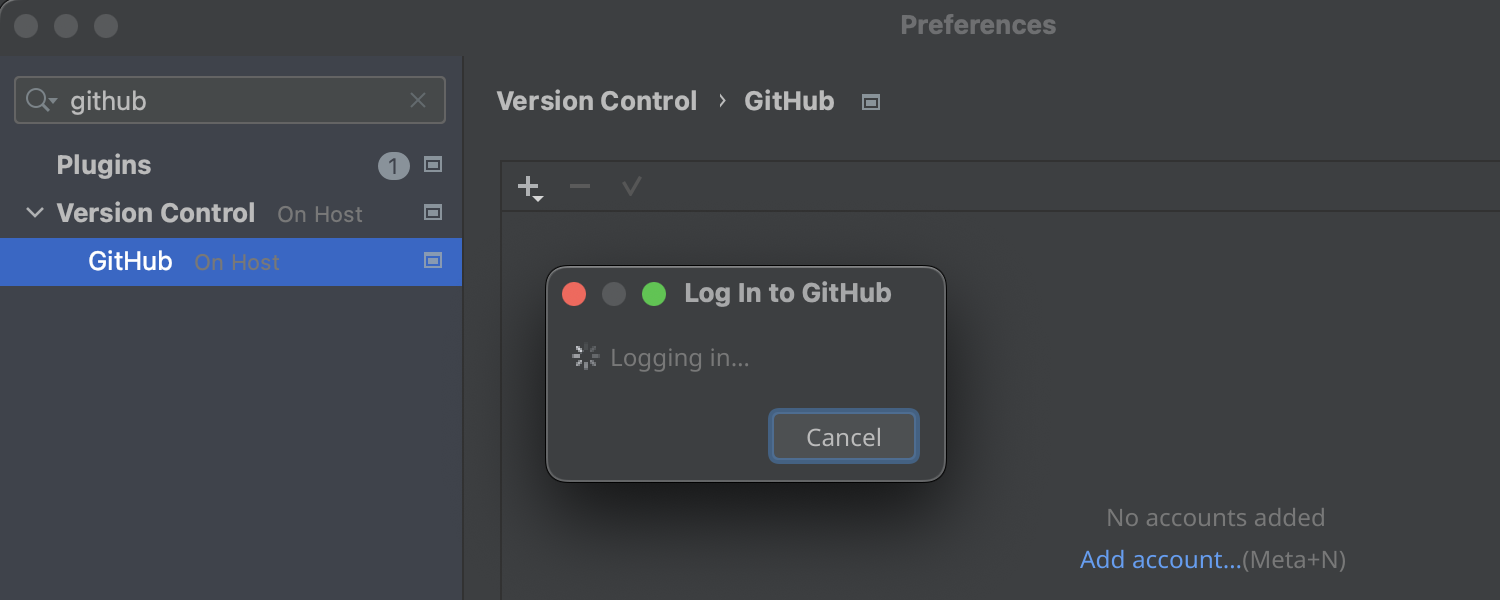The width and height of the screenshot is (1500, 600).
Task: Click the checkmark set-default account icon
Action: click(x=631, y=186)
